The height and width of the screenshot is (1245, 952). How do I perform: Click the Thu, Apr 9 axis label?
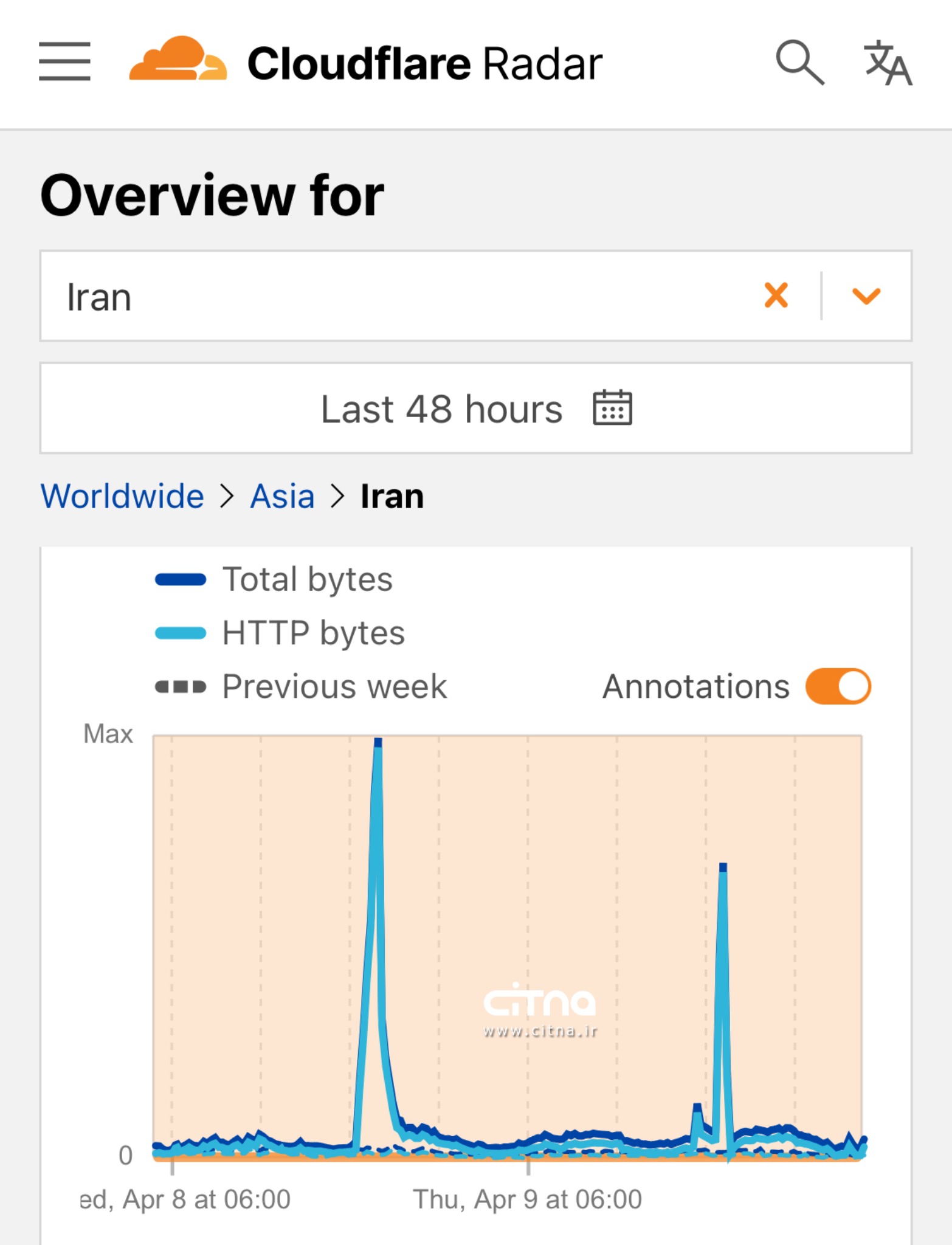[527, 1199]
